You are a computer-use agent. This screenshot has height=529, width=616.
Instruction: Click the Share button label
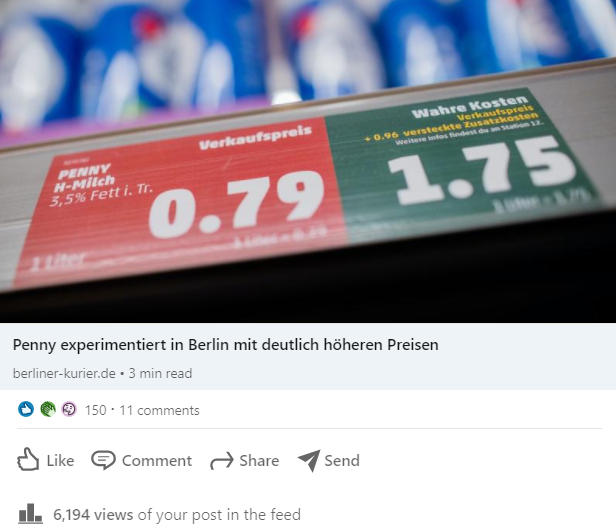[259, 461]
